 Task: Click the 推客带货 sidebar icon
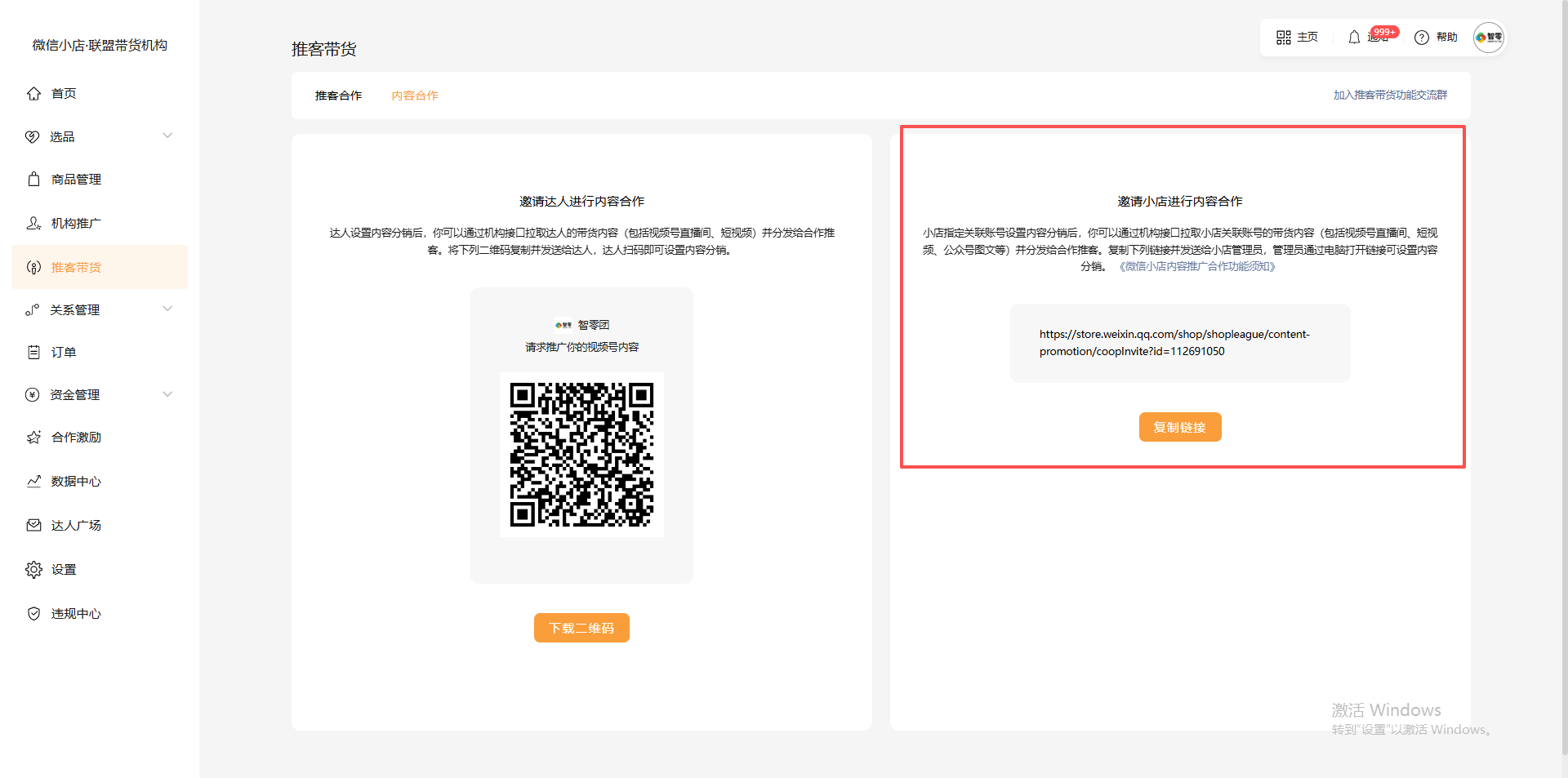33,267
